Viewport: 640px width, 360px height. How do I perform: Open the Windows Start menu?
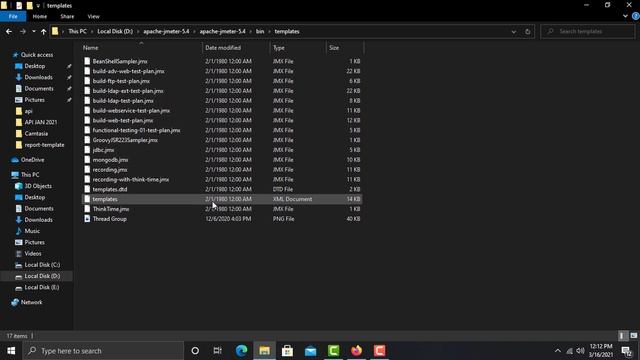point(11,351)
